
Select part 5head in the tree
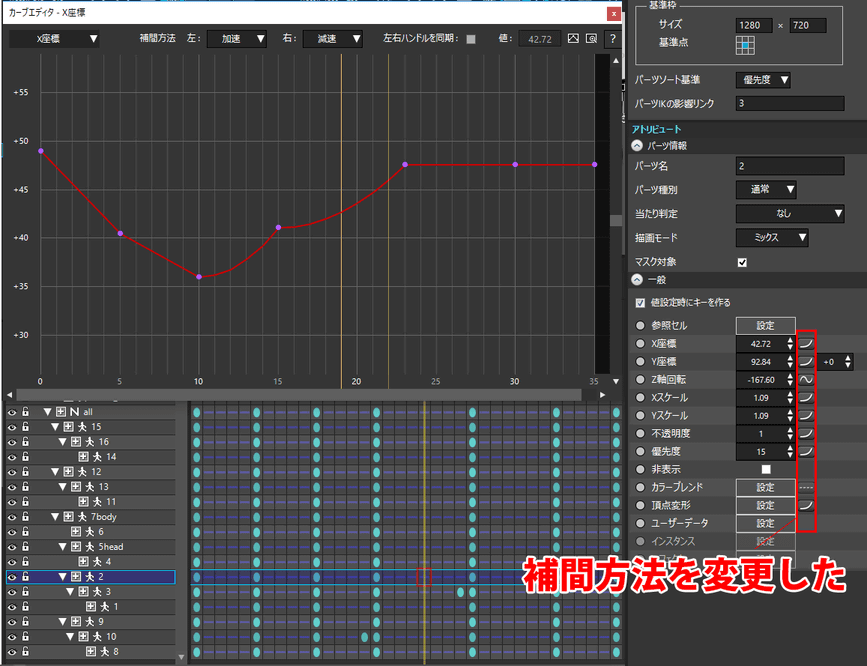point(111,547)
